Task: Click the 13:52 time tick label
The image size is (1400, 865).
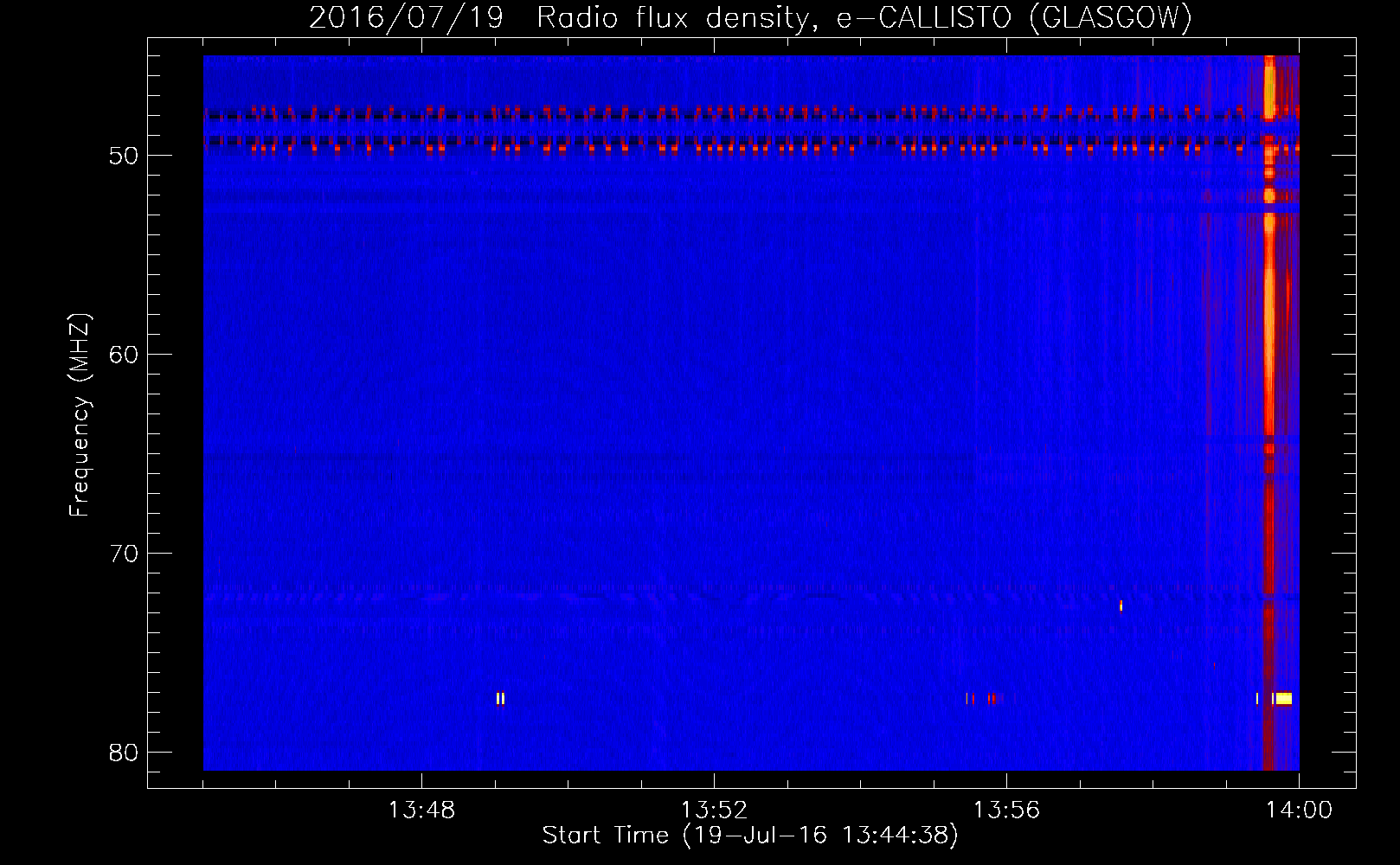Action: point(714,811)
